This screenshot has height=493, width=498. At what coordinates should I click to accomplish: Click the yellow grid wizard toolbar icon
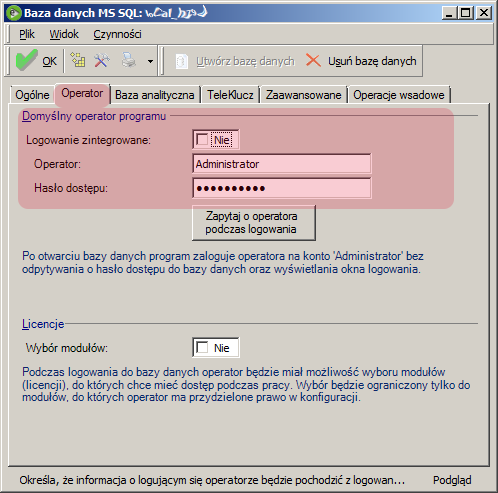pyautogui.click(x=78, y=61)
